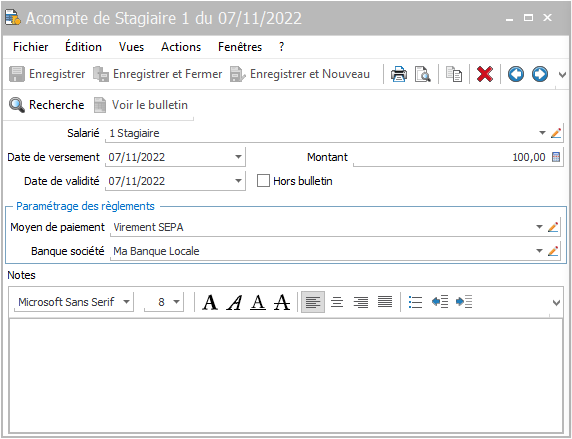Open print preview magnifier icon
The width and height of the screenshot is (572, 439).
click(422, 74)
